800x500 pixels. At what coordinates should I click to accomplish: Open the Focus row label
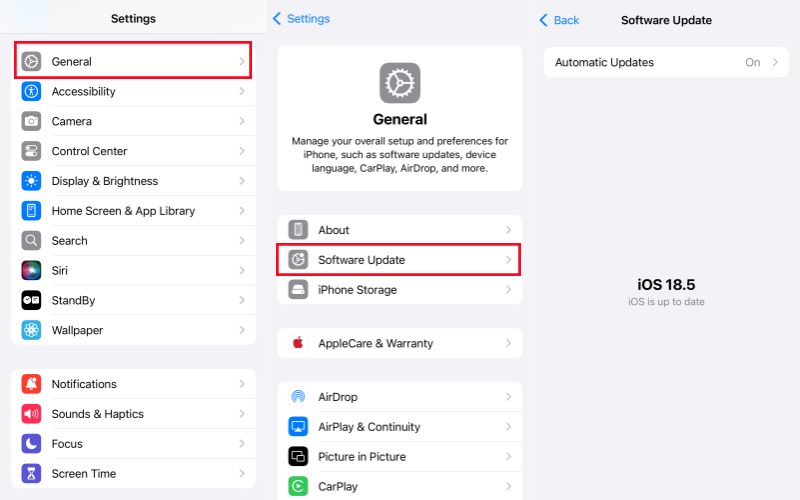67,443
